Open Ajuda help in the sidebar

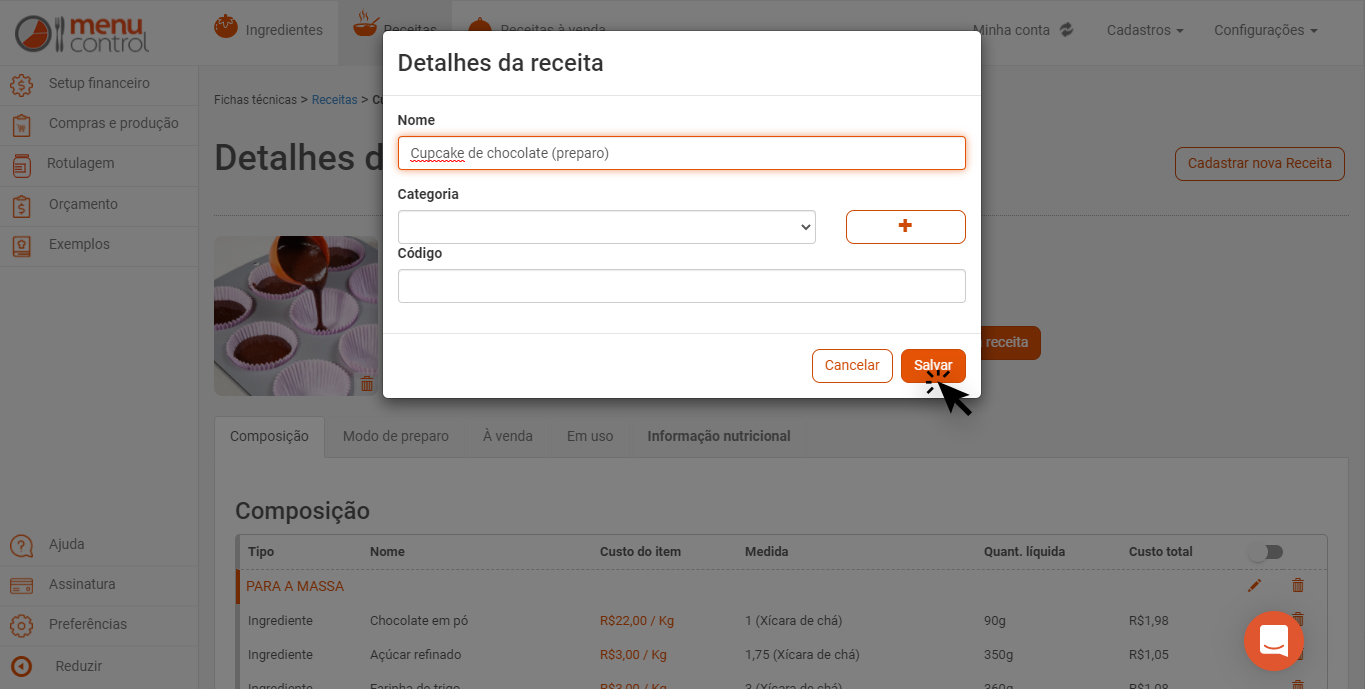(x=99, y=545)
